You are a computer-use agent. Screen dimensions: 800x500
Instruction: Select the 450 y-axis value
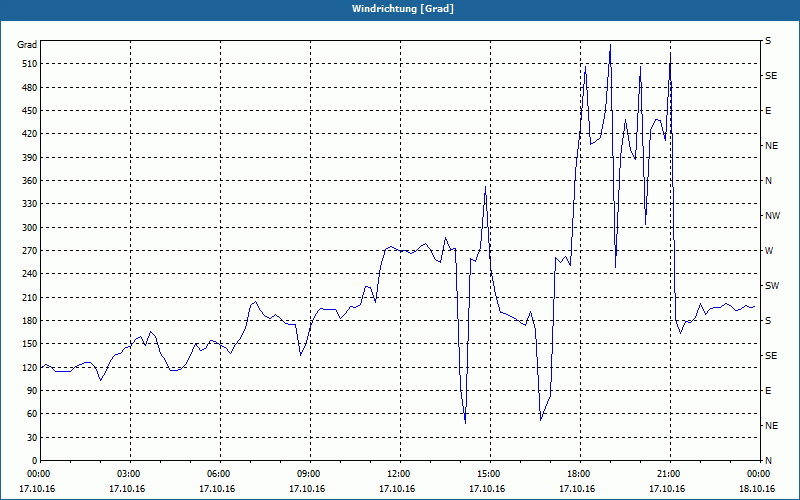click(x=30, y=111)
